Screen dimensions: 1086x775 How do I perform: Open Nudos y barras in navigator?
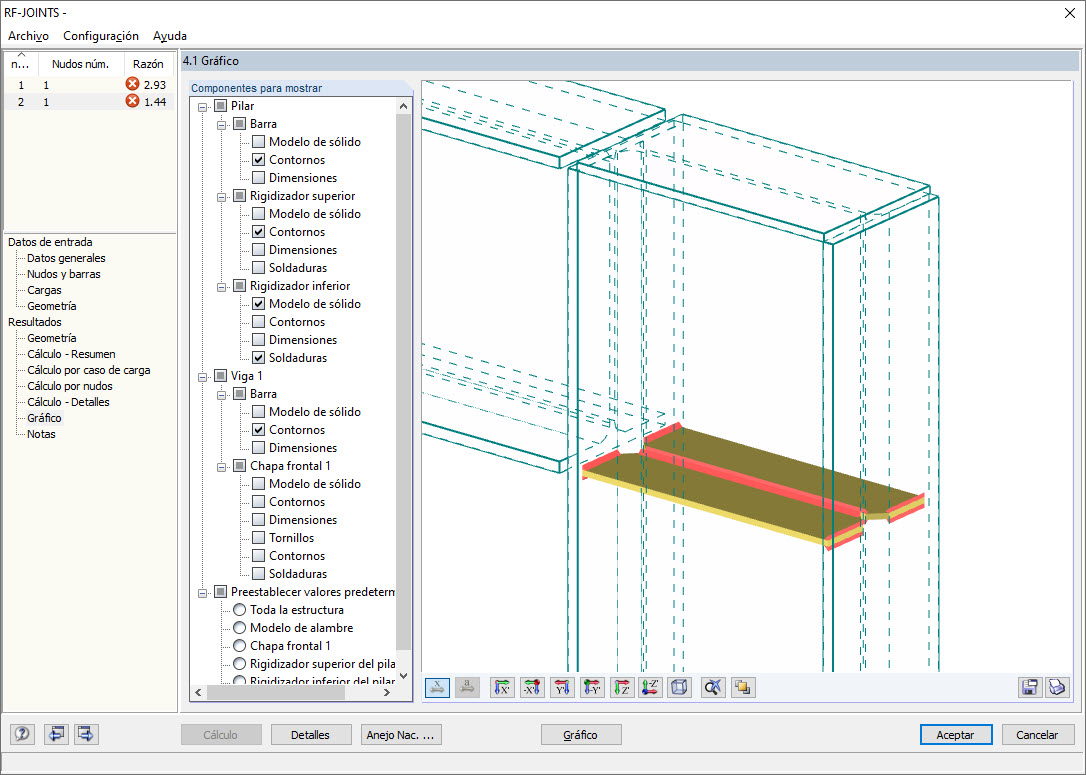click(64, 274)
